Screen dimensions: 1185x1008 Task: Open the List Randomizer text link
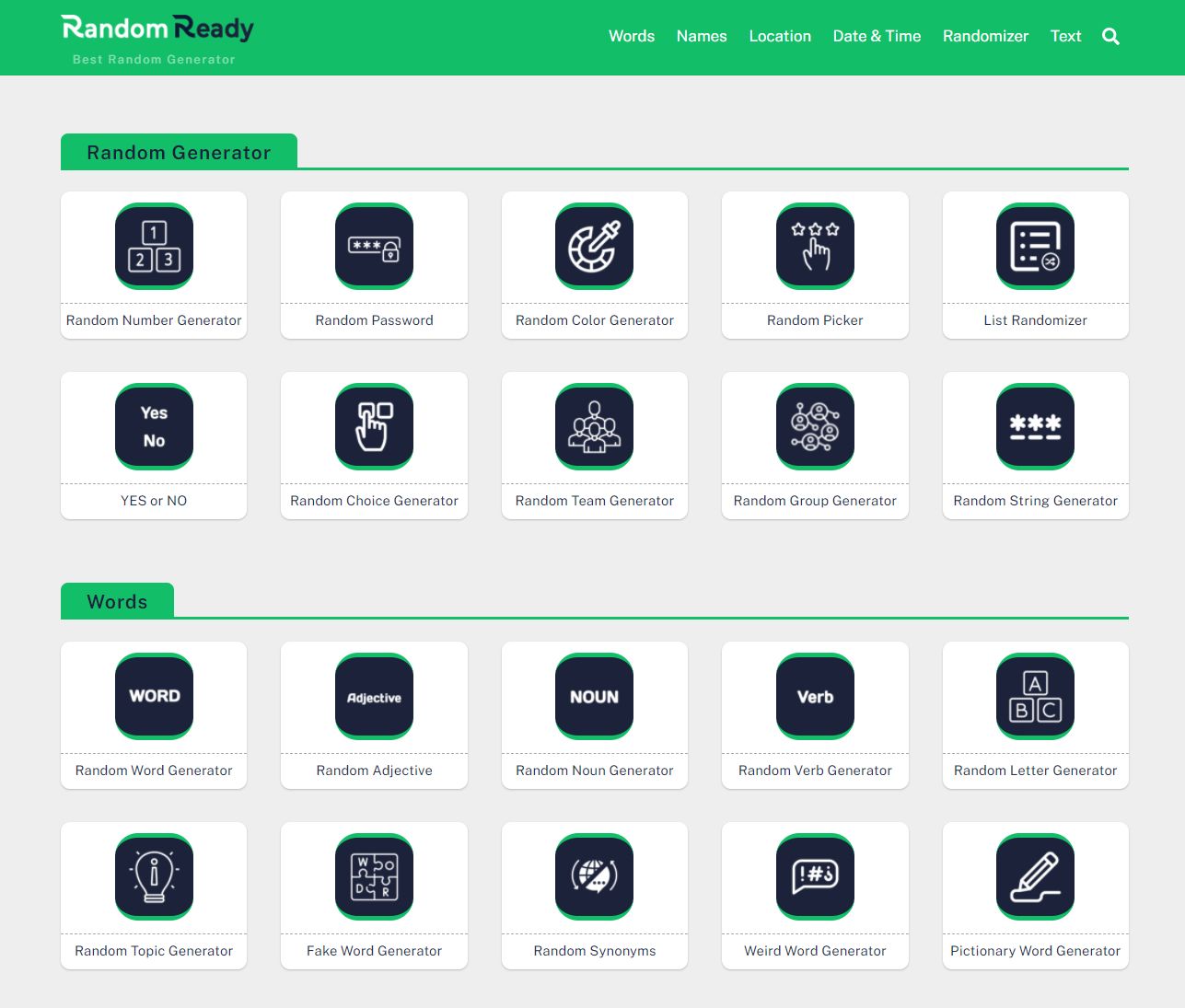[x=1036, y=320]
